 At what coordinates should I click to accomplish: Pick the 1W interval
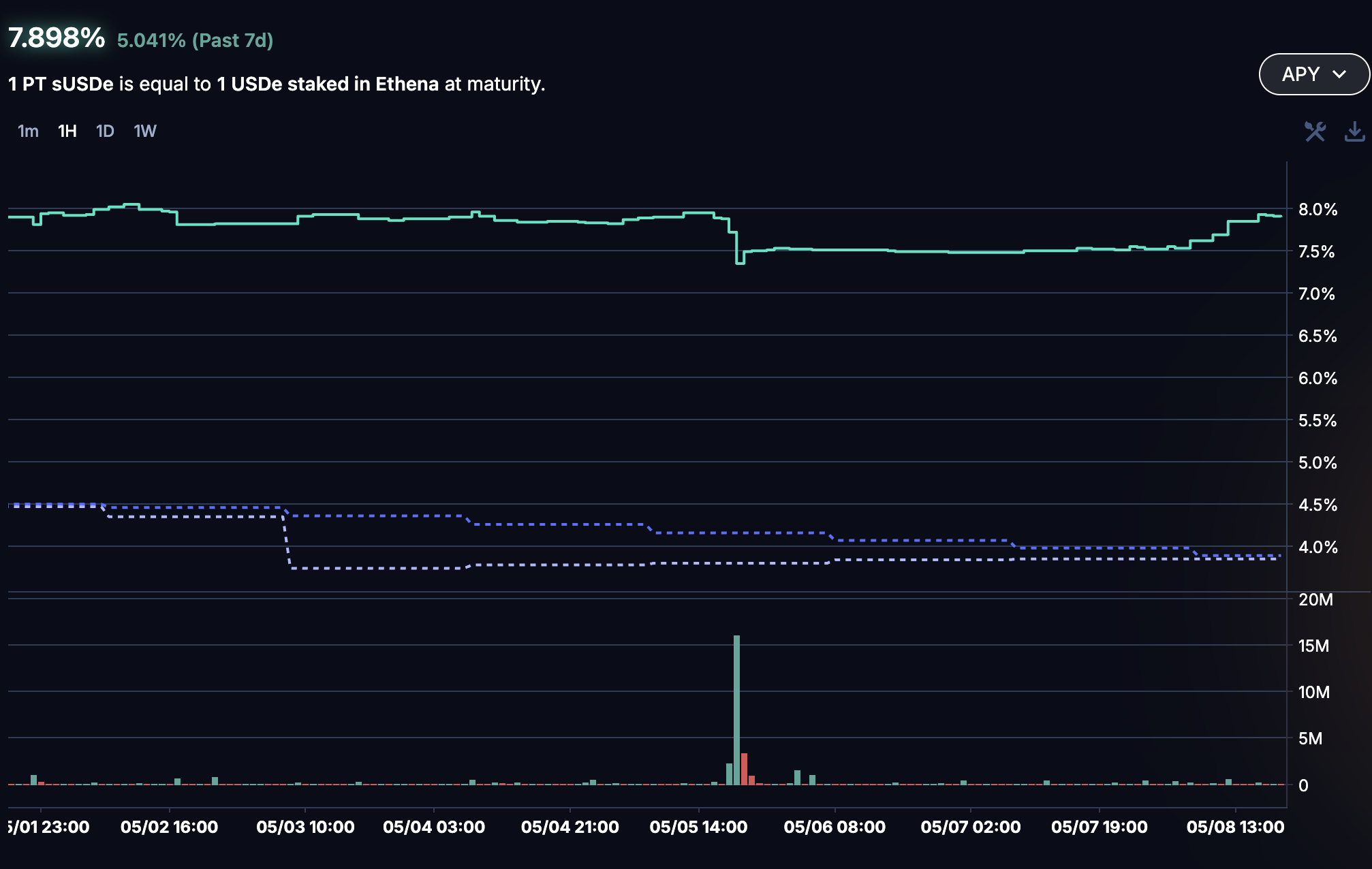click(144, 131)
